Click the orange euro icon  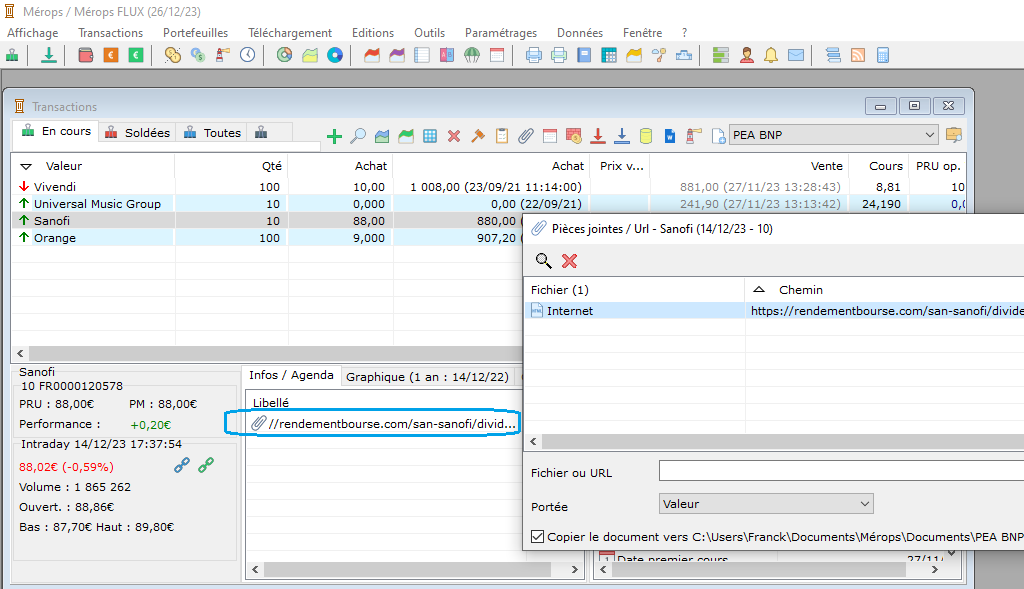click(x=111, y=56)
